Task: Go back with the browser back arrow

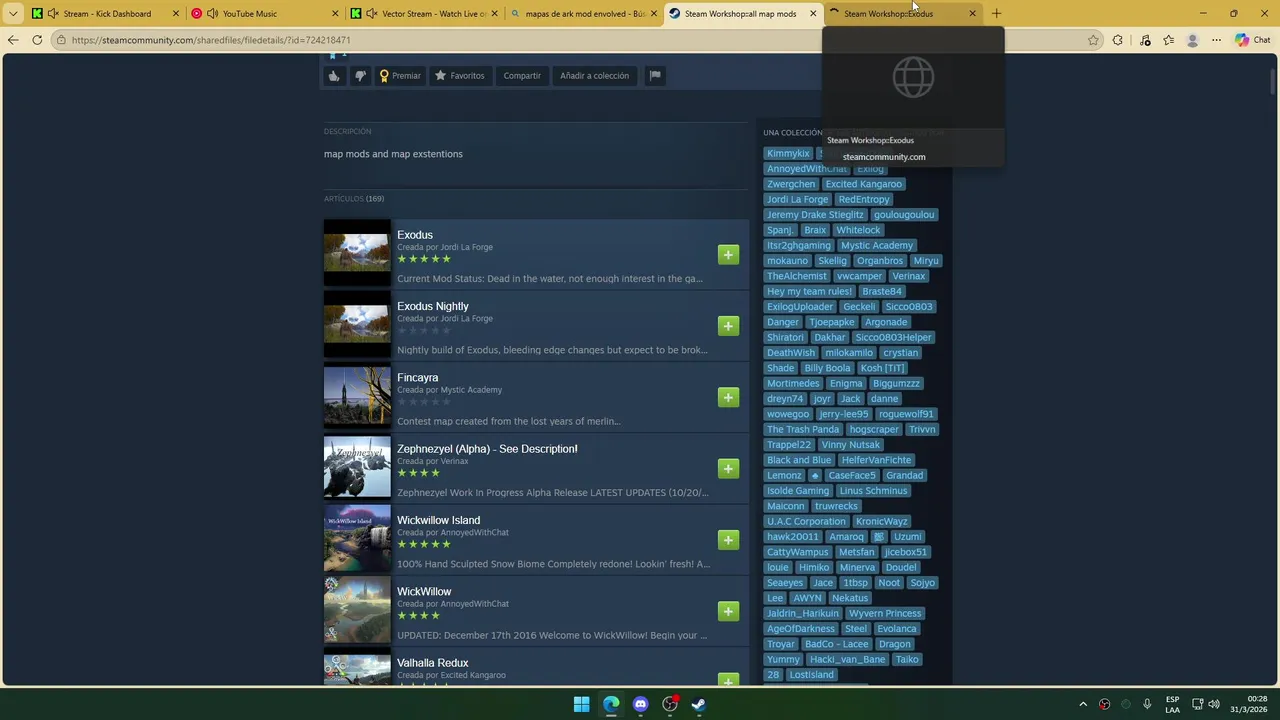Action: [x=13, y=40]
